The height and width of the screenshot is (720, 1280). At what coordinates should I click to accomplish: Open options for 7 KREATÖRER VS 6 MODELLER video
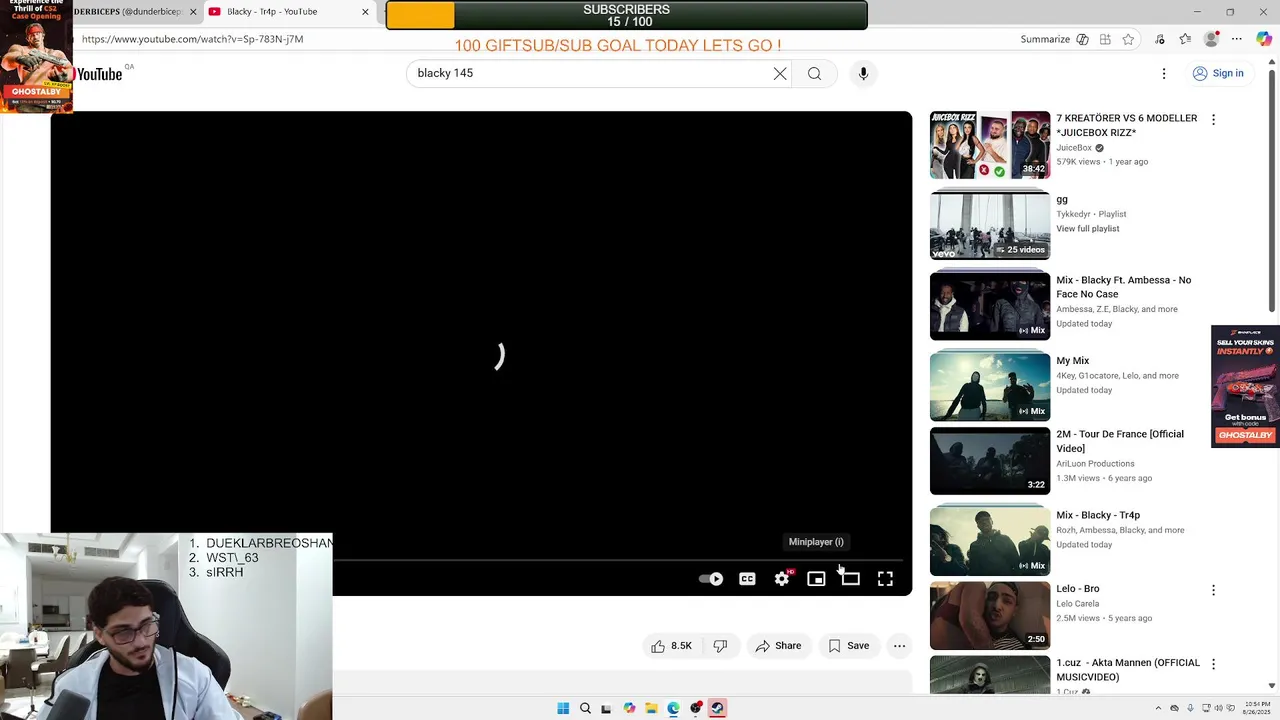pos(1213,119)
